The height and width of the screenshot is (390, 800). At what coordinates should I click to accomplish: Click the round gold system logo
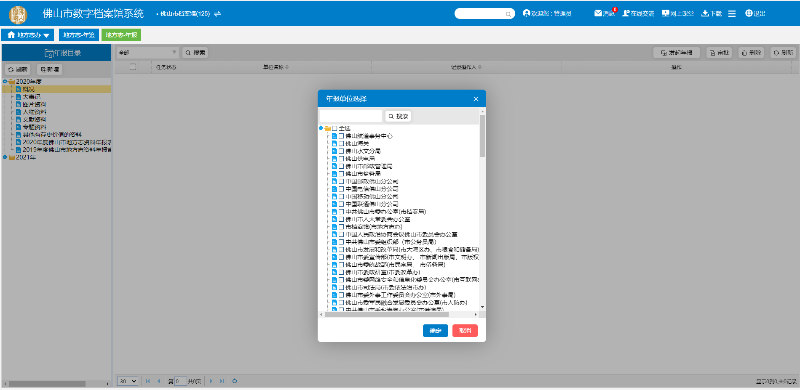coord(19,14)
